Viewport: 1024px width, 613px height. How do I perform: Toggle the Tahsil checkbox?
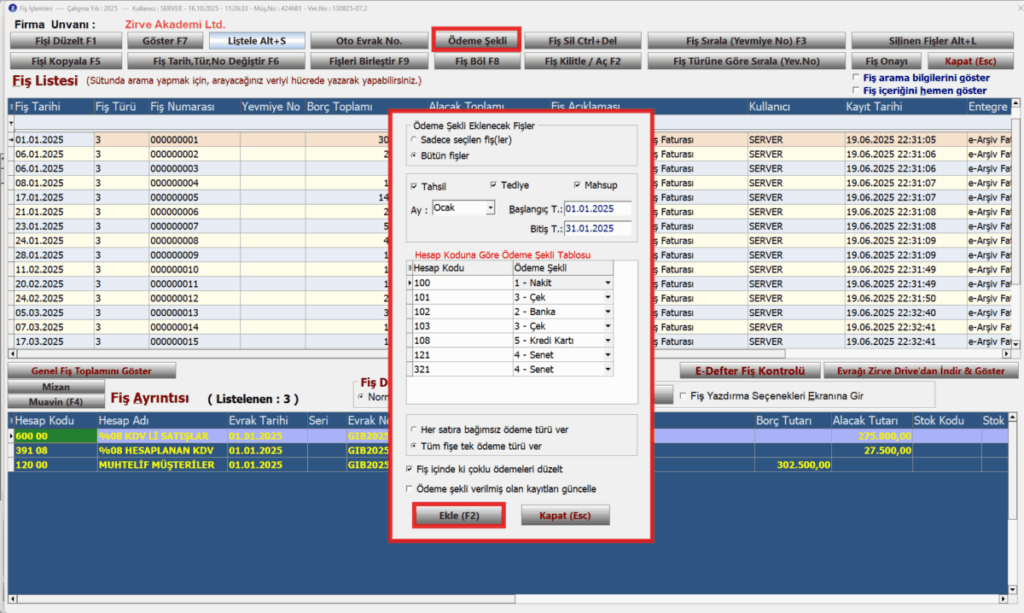click(414, 186)
